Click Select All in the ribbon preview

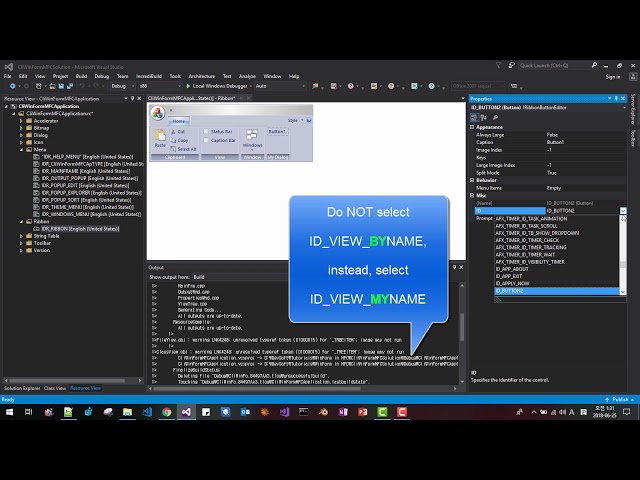(x=183, y=149)
